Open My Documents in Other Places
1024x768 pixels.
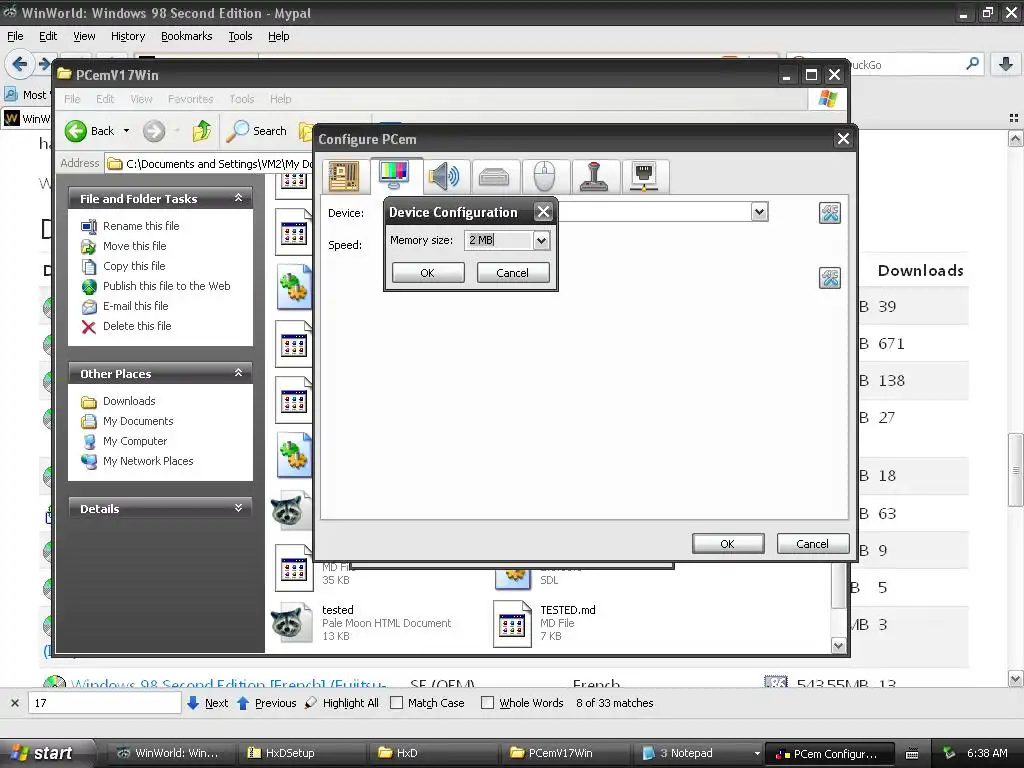[x=138, y=421]
